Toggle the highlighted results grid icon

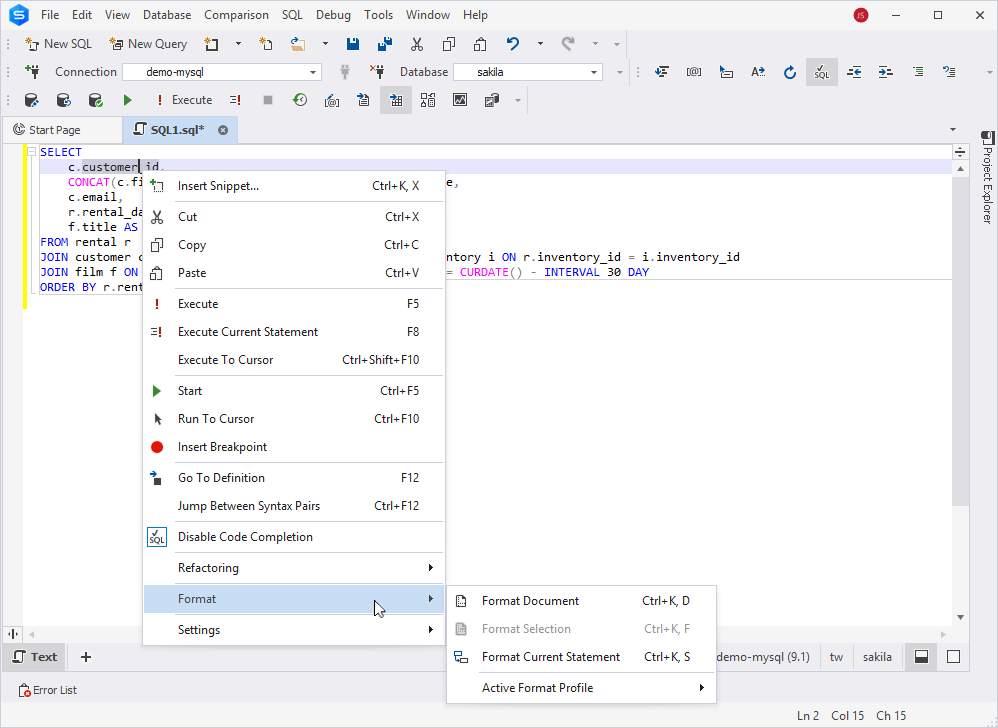[396, 100]
